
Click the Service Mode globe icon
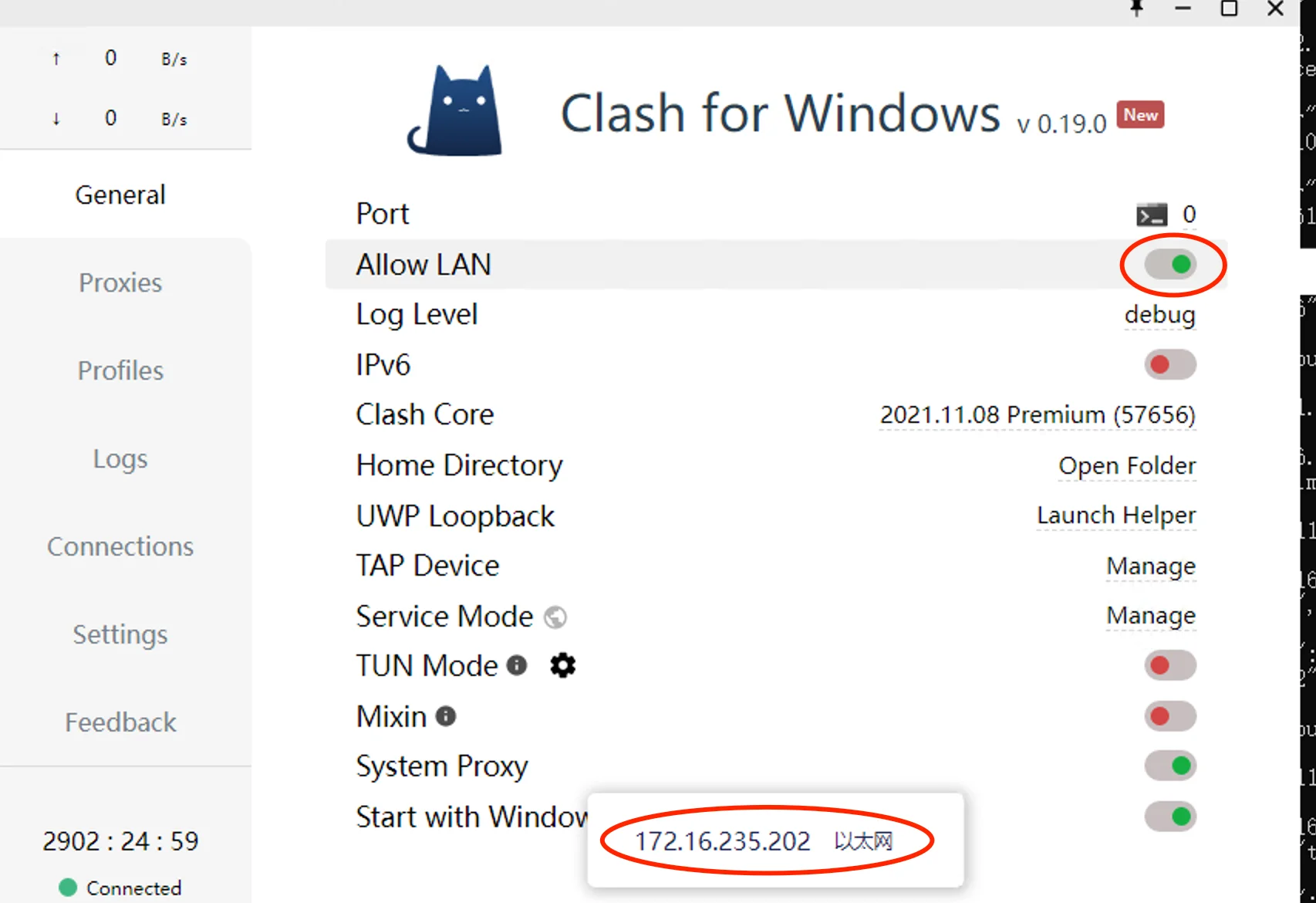(x=555, y=617)
